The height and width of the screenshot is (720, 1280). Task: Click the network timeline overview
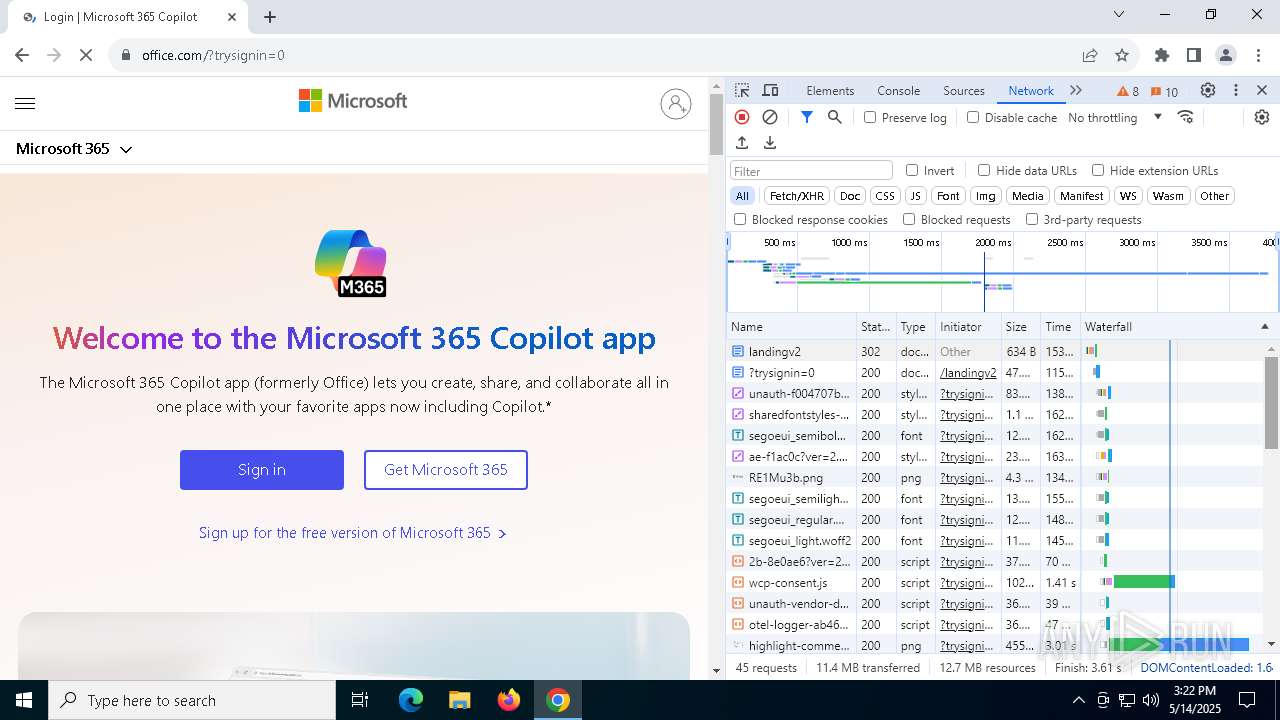[1002, 272]
